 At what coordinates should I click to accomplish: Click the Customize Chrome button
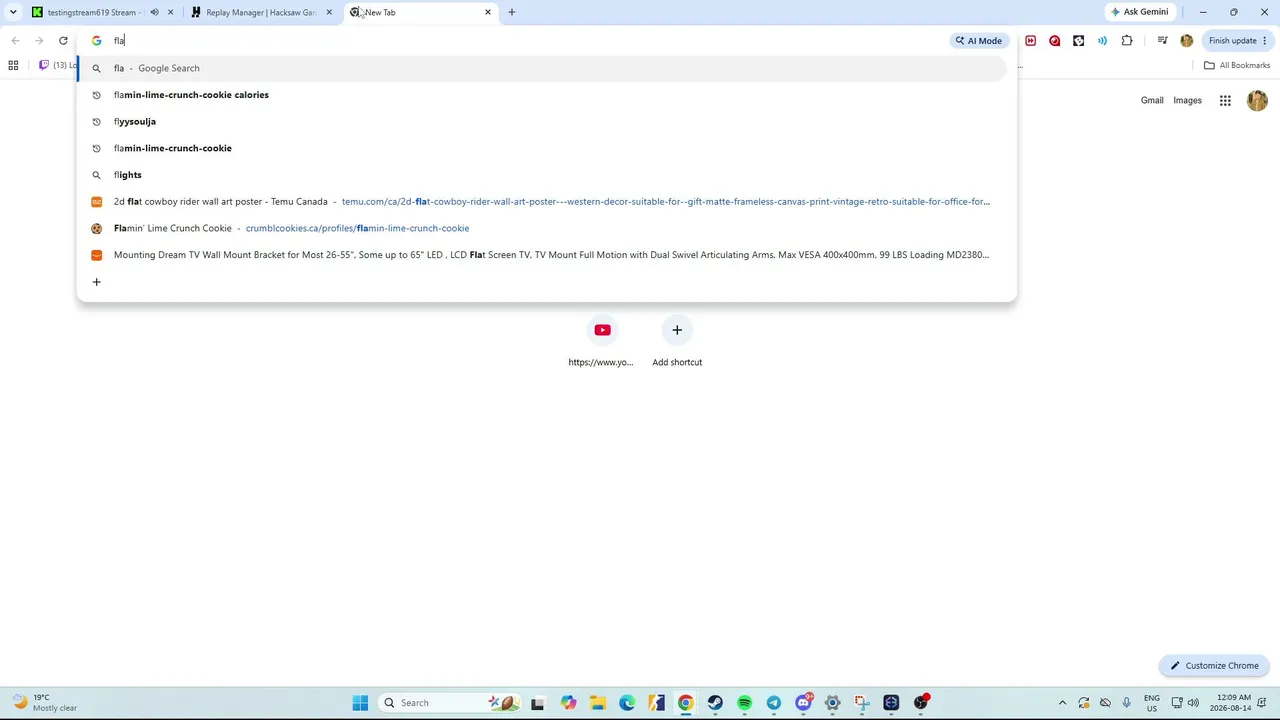pos(1215,665)
